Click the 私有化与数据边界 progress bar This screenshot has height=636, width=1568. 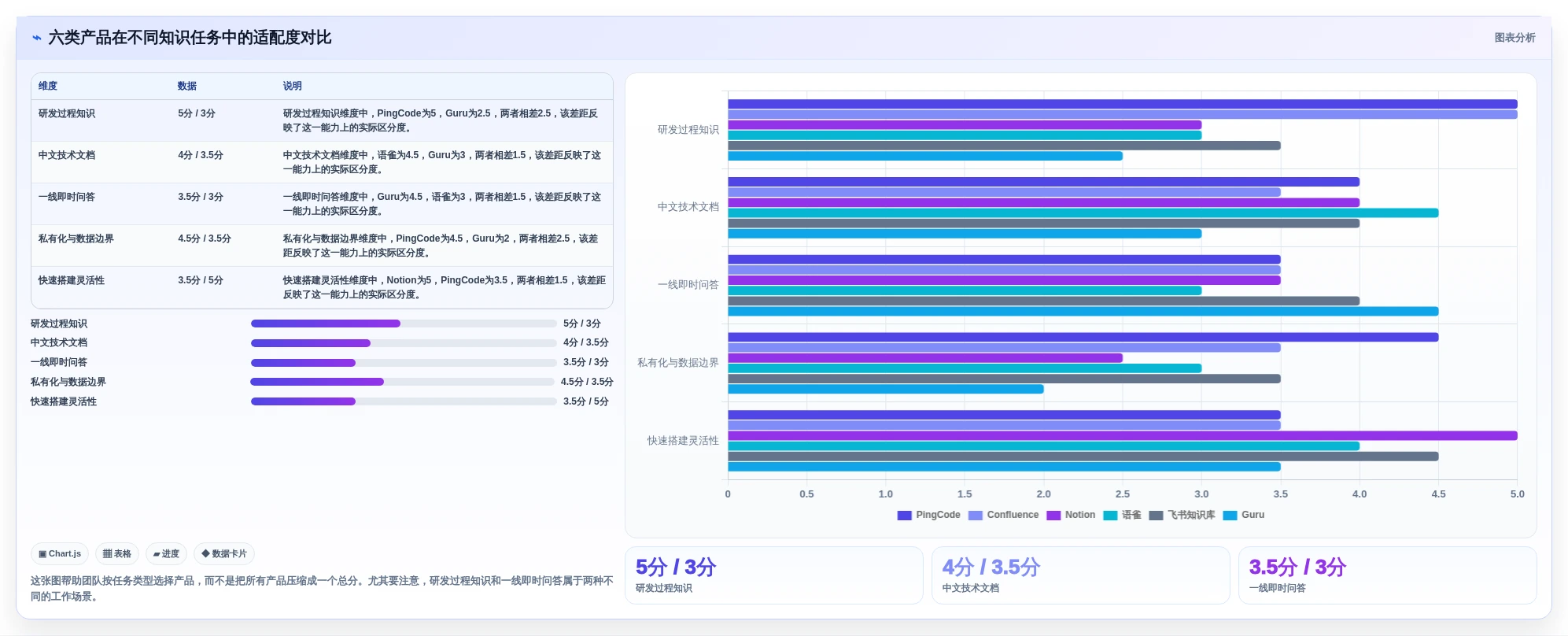click(403, 382)
